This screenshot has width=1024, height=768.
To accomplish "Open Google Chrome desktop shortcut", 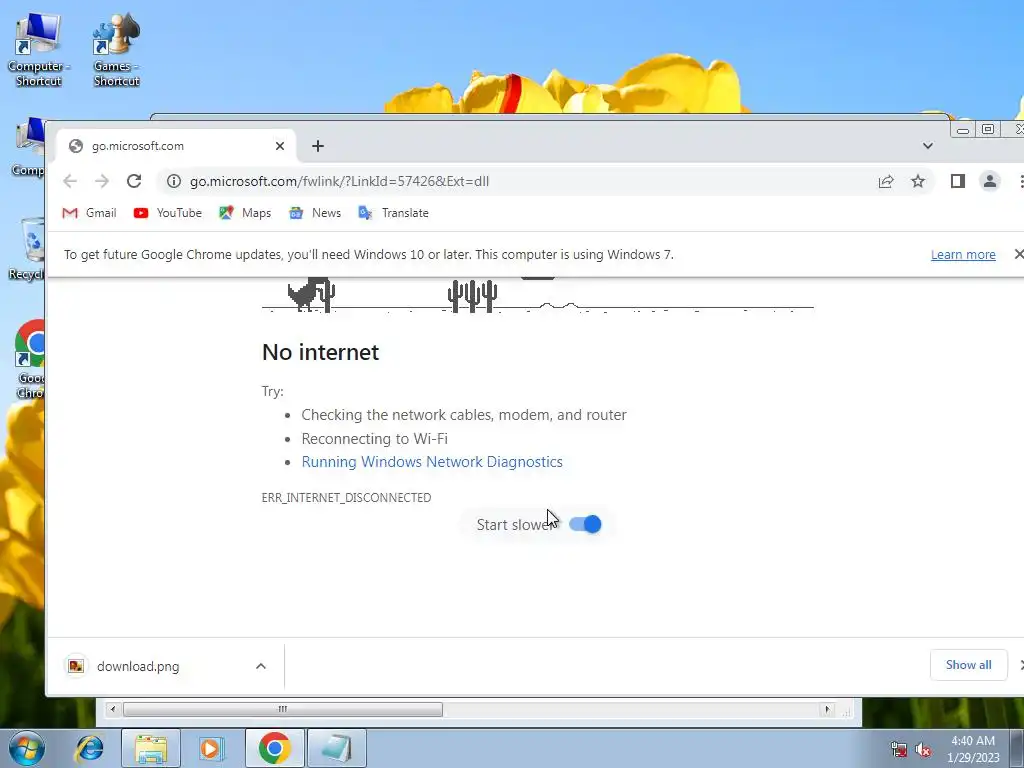I will (x=29, y=359).
